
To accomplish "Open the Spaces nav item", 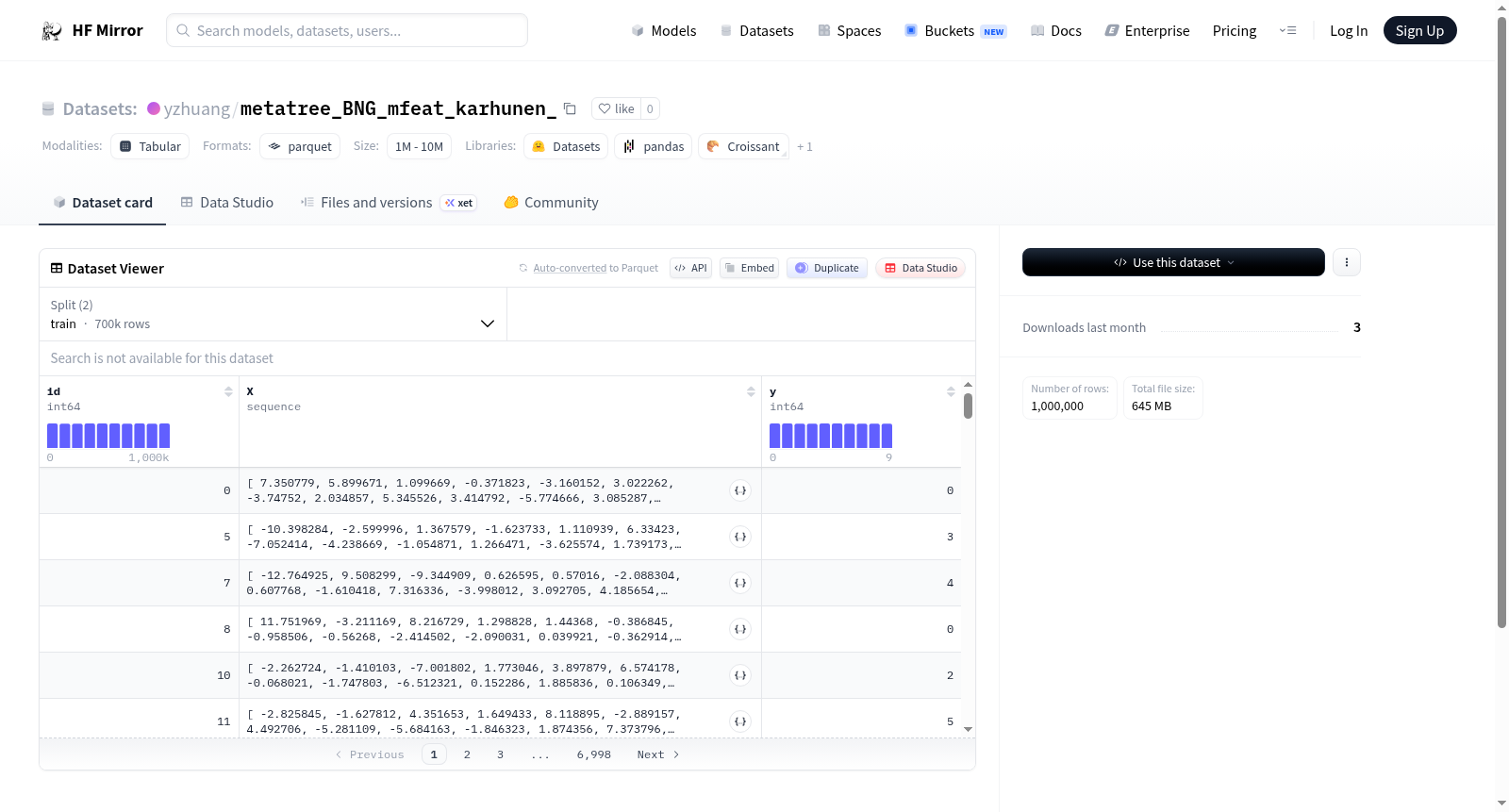I will coord(850,30).
